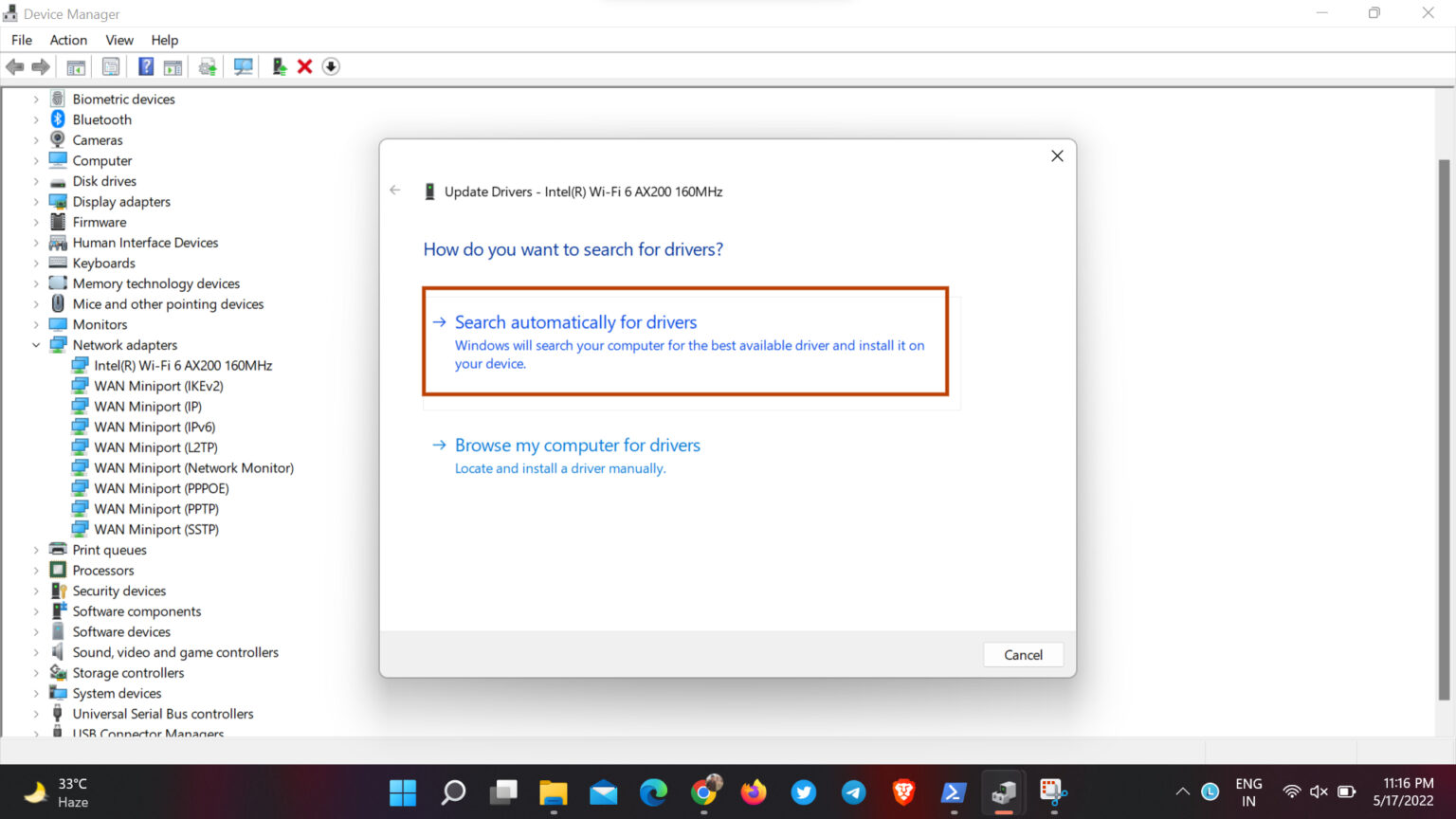Viewport: 1456px width, 819px height.
Task: Open the View menu
Action: (118, 40)
